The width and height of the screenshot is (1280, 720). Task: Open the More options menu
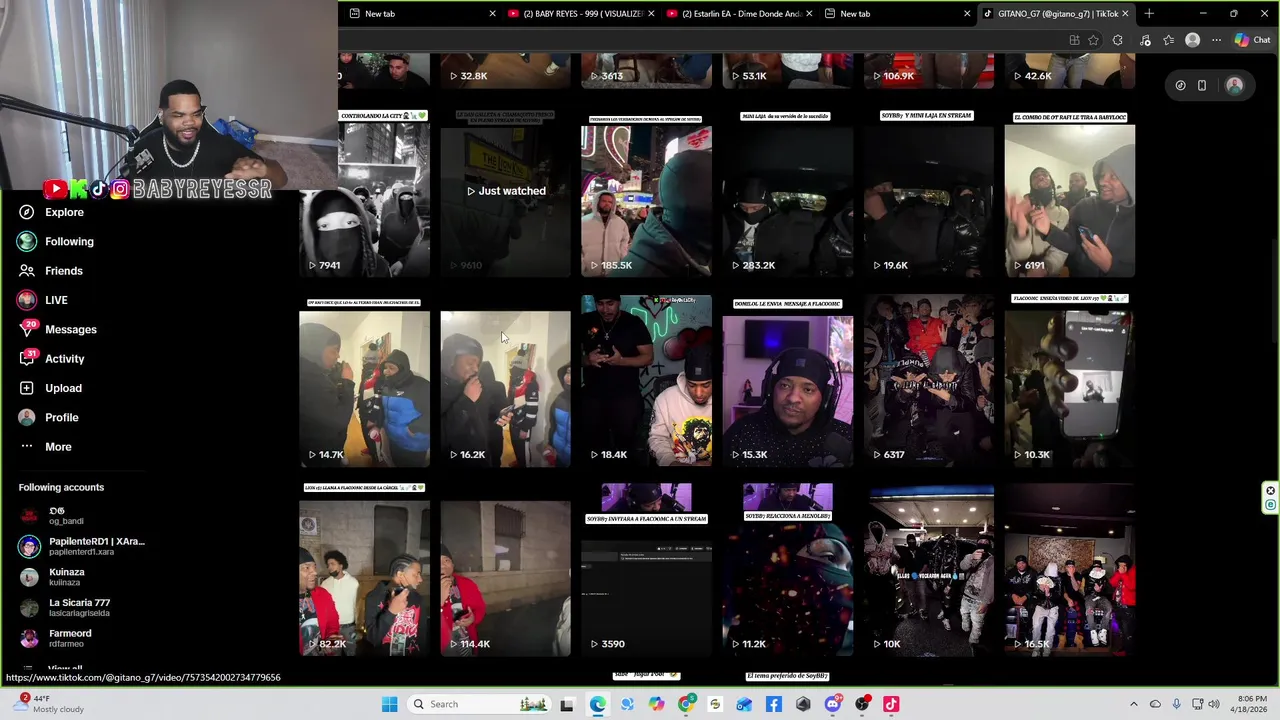coord(45,447)
